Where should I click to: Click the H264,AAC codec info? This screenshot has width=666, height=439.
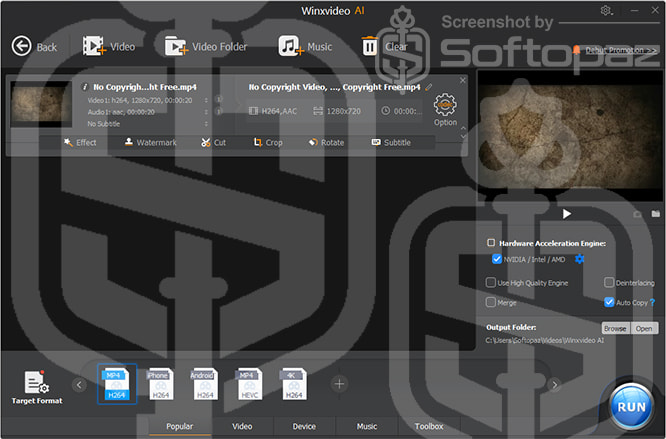click(273, 111)
